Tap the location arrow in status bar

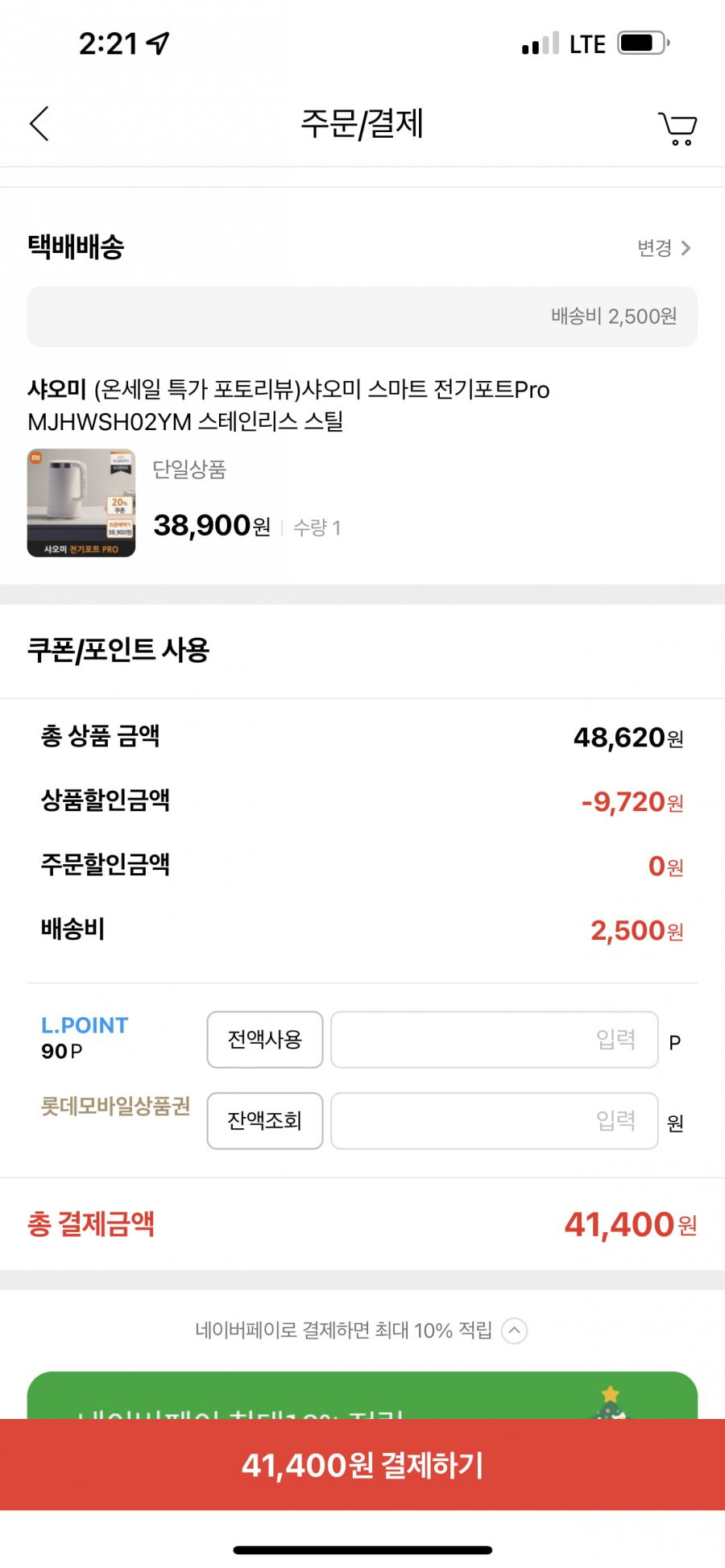click(x=158, y=43)
